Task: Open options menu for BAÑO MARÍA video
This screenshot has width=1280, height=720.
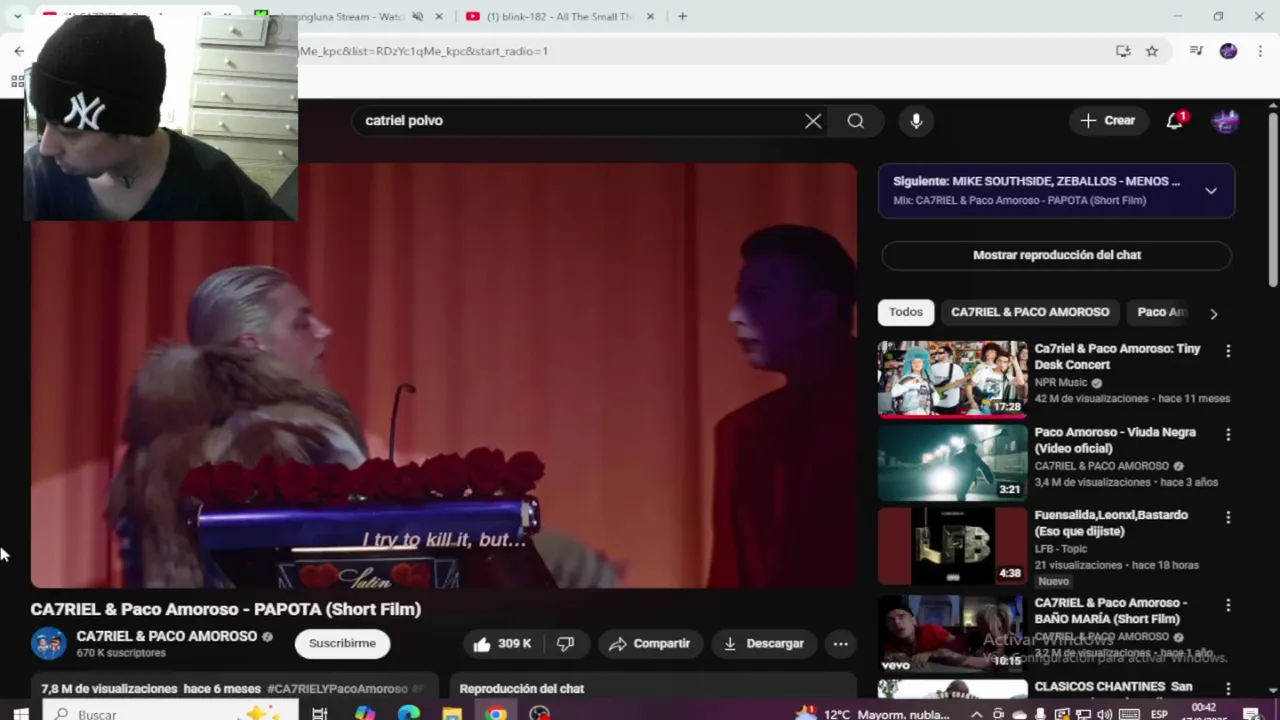Action: pyautogui.click(x=1228, y=605)
